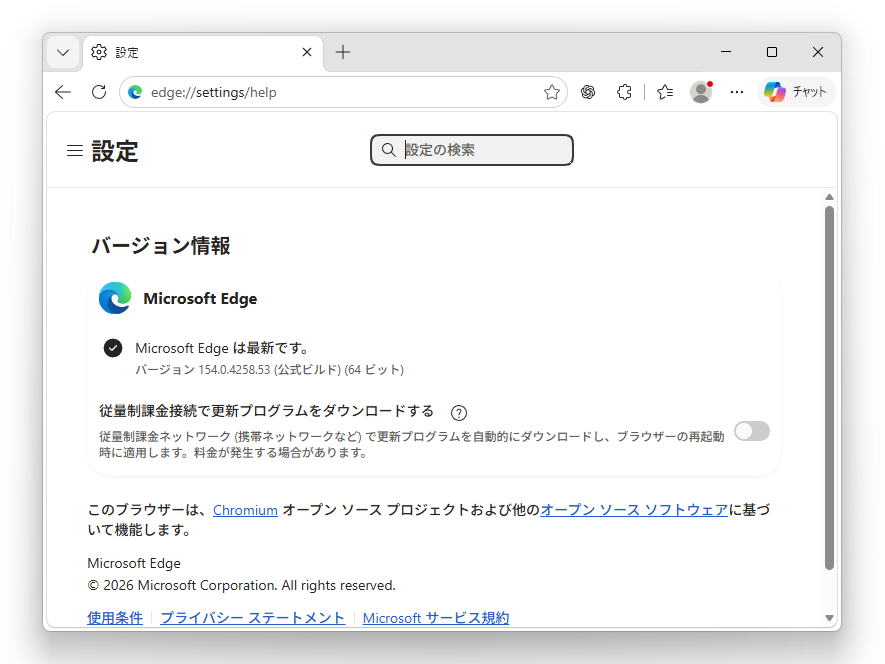The width and height of the screenshot is (885, 664).
Task: Open the settings hamburger menu
Action: pos(75,151)
